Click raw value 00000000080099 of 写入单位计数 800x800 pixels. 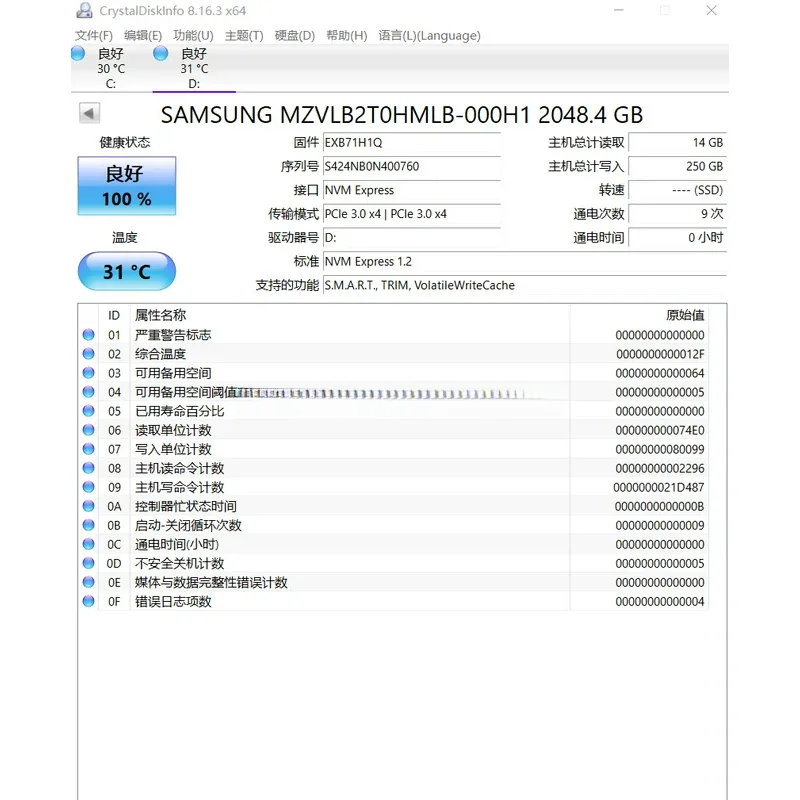pos(660,449)
